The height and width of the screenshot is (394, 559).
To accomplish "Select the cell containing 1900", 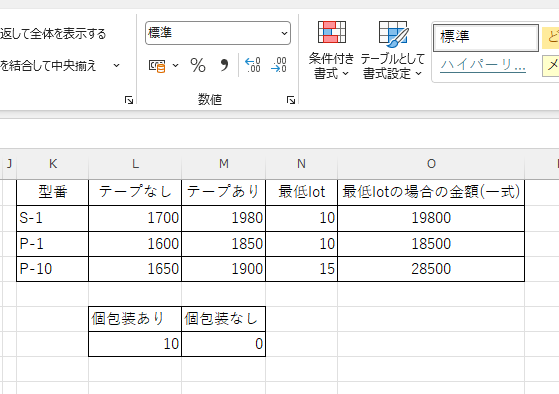I will click(x=224, y=269).
